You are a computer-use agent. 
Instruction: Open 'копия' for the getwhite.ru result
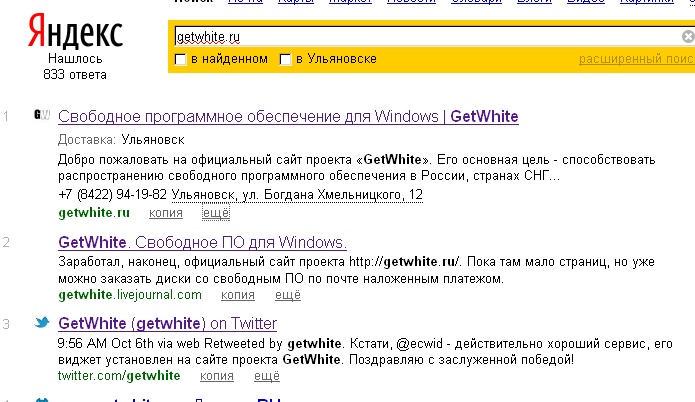pos(166,213)
